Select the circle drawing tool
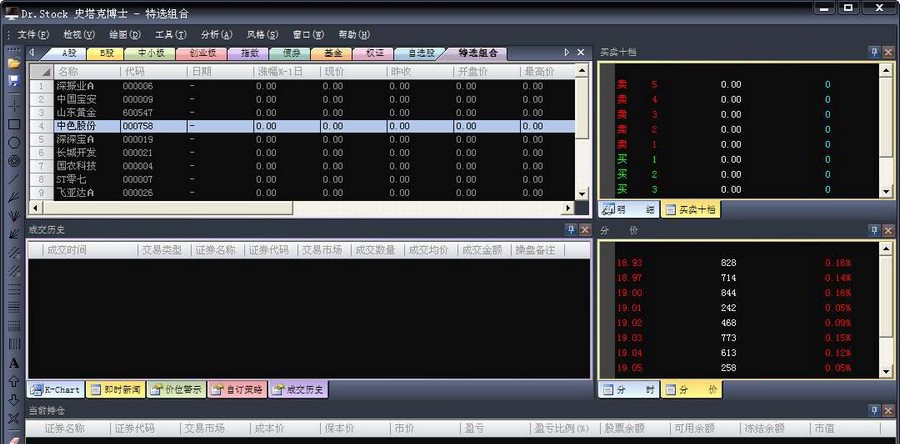 click(14, 143)
